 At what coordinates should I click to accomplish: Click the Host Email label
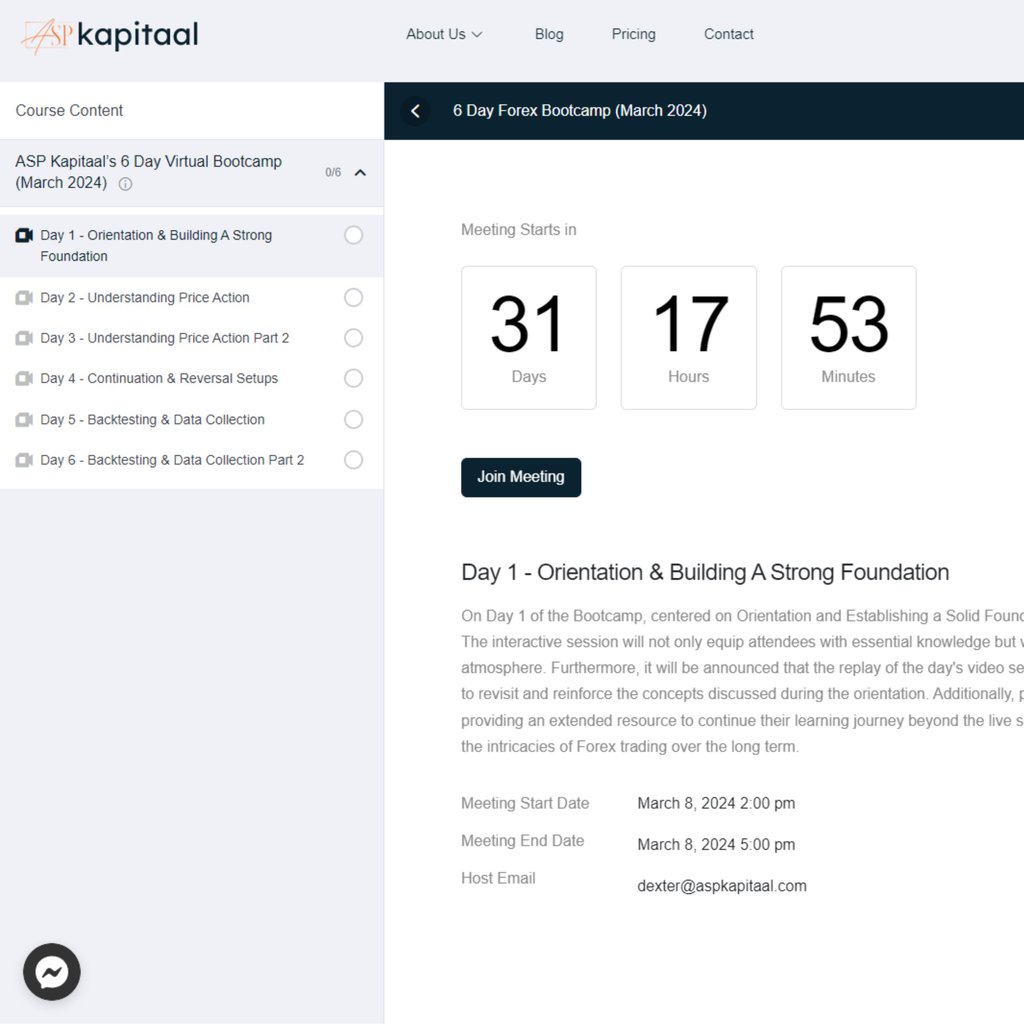[498, 878]
